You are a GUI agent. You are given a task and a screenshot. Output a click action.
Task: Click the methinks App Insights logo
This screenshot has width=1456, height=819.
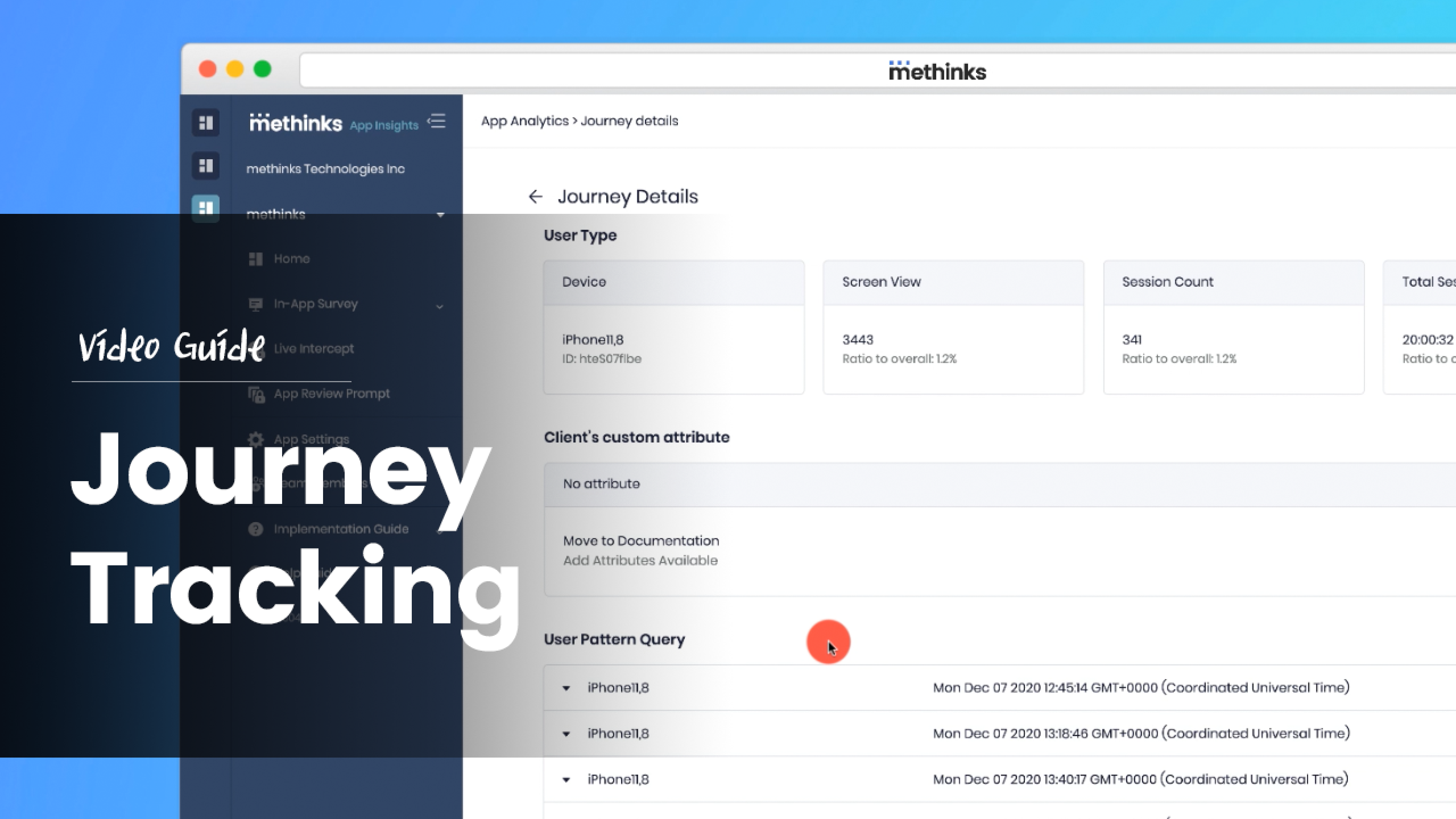(x=334, y=122)
